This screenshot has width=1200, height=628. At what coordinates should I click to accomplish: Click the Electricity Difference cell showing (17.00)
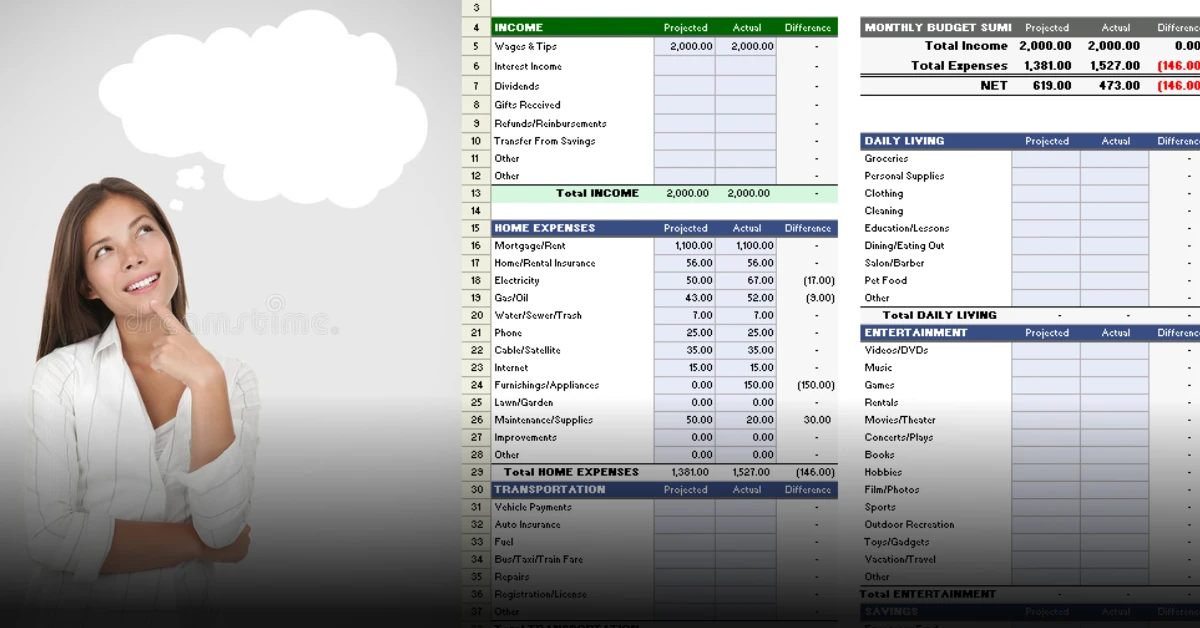click(x=807, y=280)
